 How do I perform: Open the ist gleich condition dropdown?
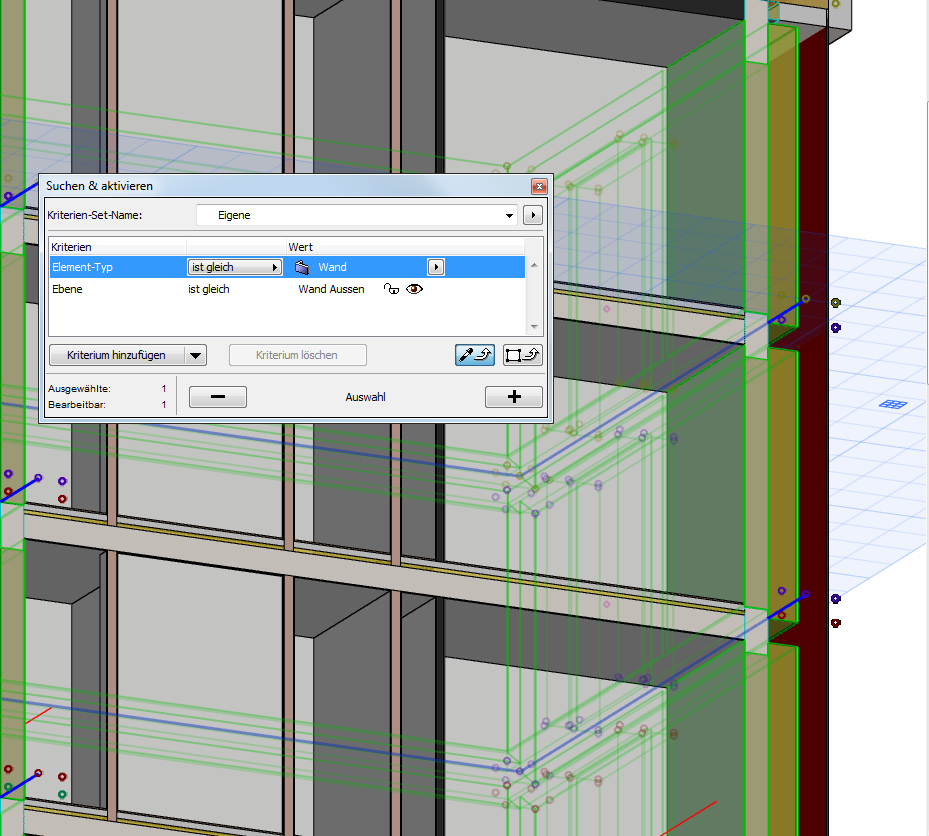click(x=235, y=267)
